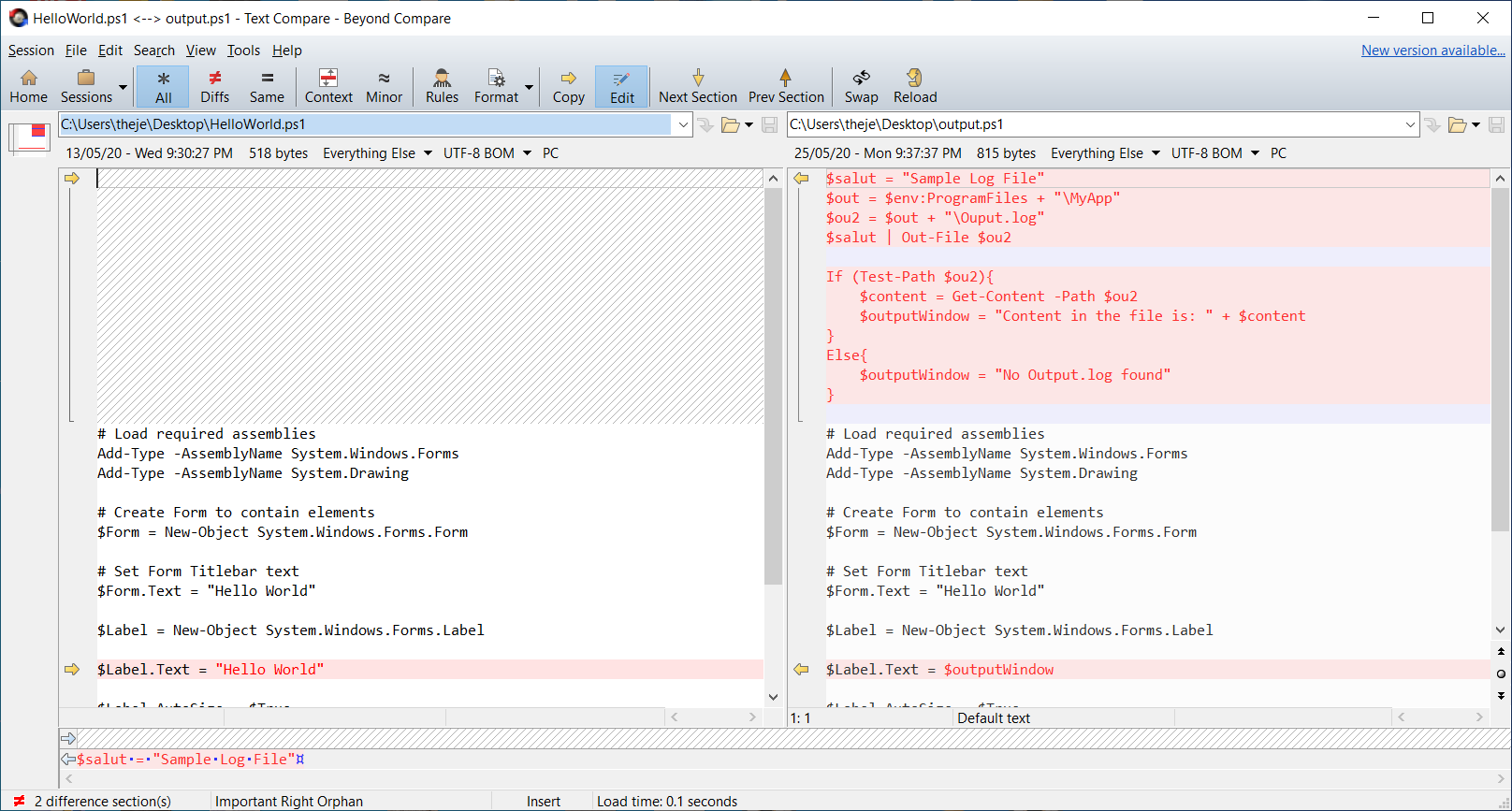Click the left save file icon
The image size is (1512, 811).
769,124
